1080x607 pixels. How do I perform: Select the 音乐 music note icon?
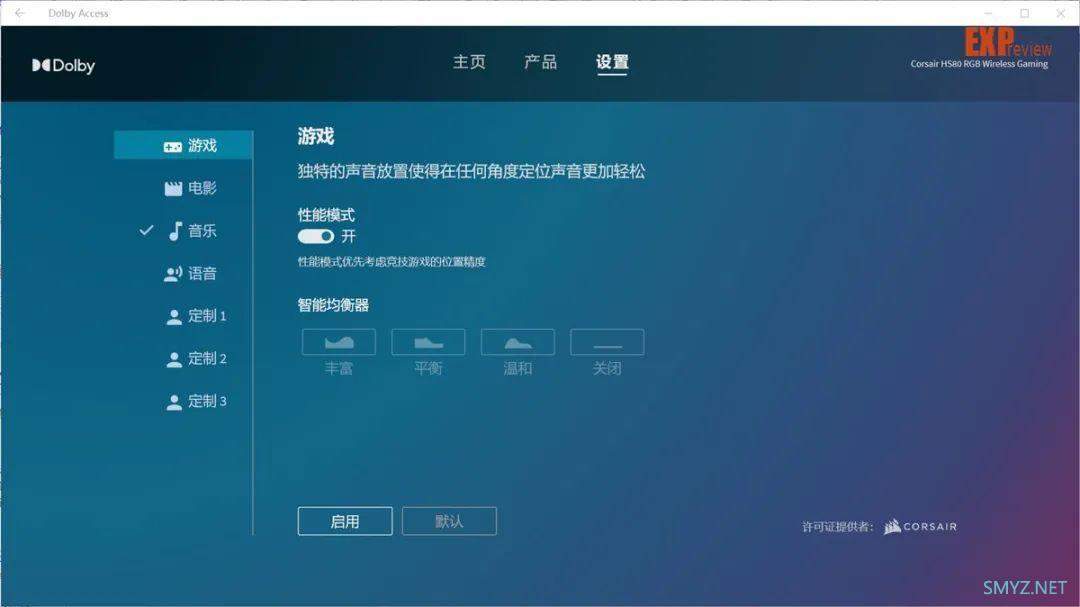point(175,231)
